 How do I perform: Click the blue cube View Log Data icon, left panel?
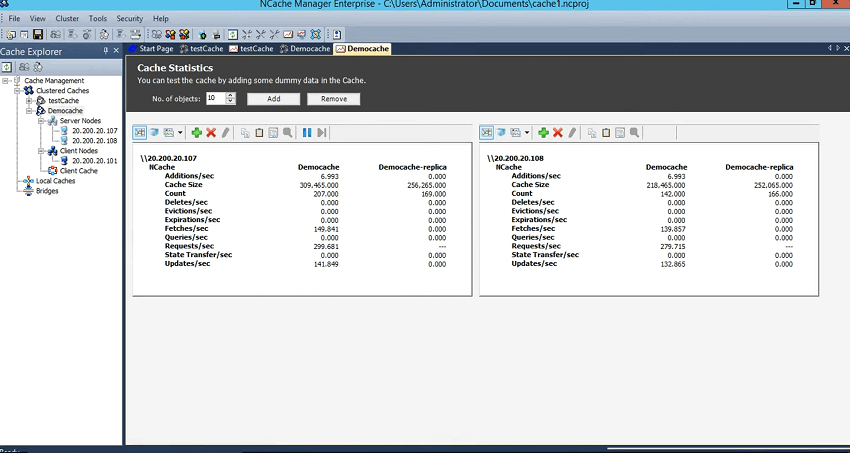point(154,133)
